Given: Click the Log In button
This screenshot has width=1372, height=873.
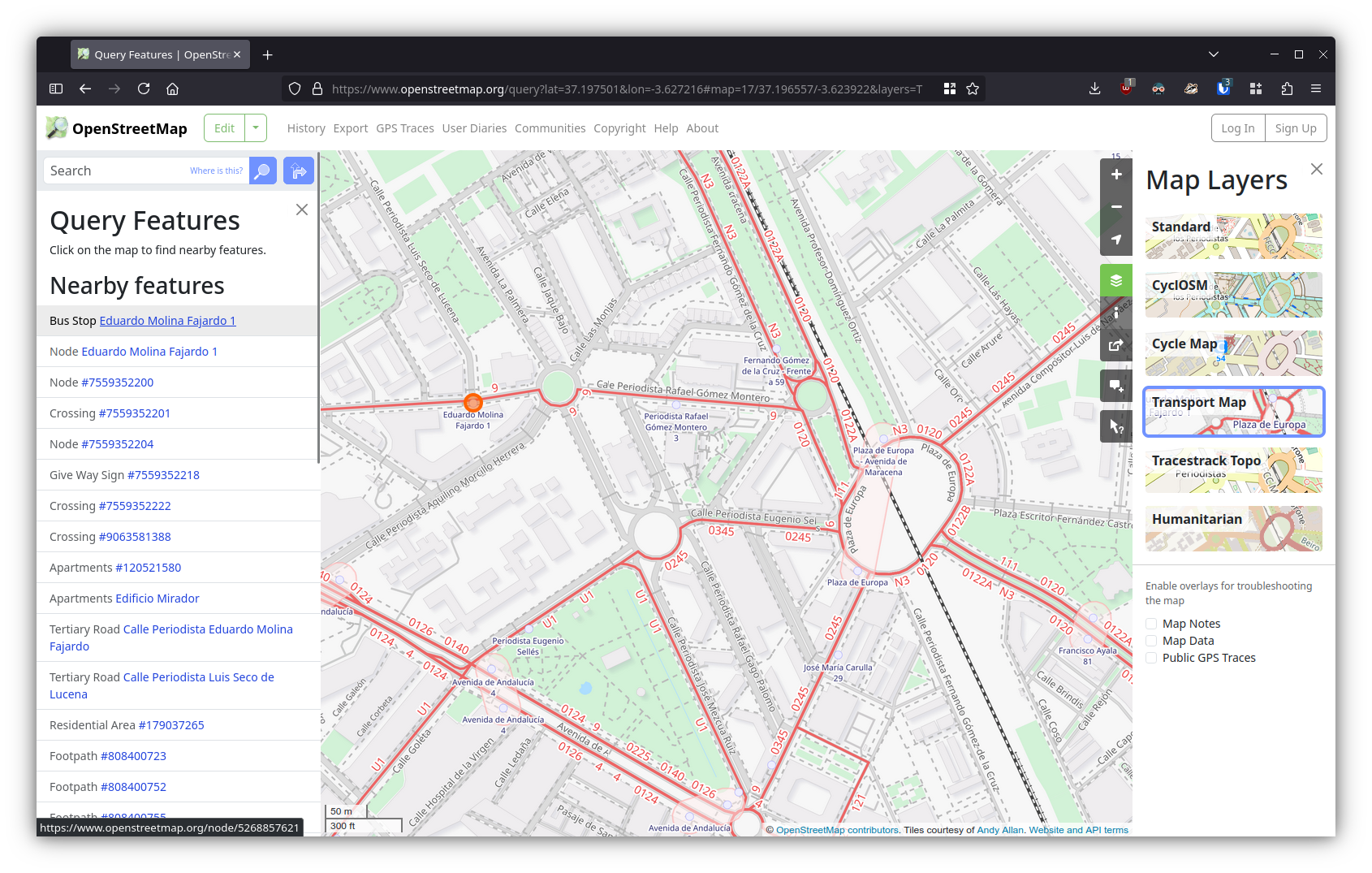Looking at the screenshot, I should [x=1238, y=128].
